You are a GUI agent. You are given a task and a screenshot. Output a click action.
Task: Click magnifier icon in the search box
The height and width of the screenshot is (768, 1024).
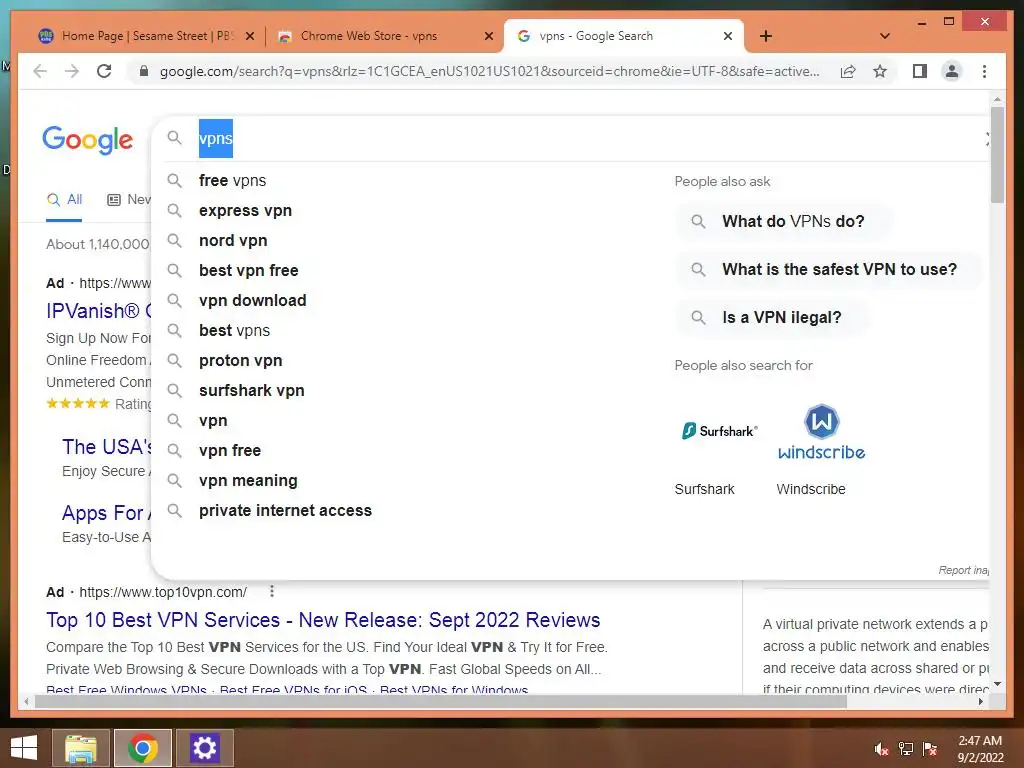pyautogui.click(x=174, y=138)
